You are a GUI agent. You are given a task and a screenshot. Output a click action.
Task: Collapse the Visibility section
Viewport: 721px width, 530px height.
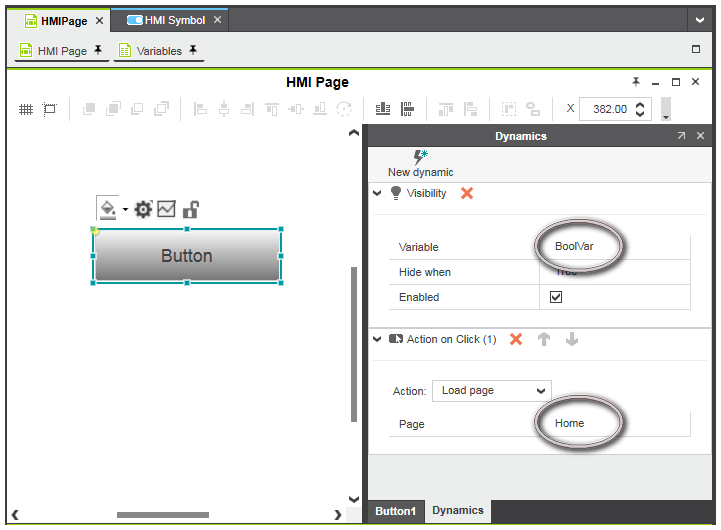[377, 193]
